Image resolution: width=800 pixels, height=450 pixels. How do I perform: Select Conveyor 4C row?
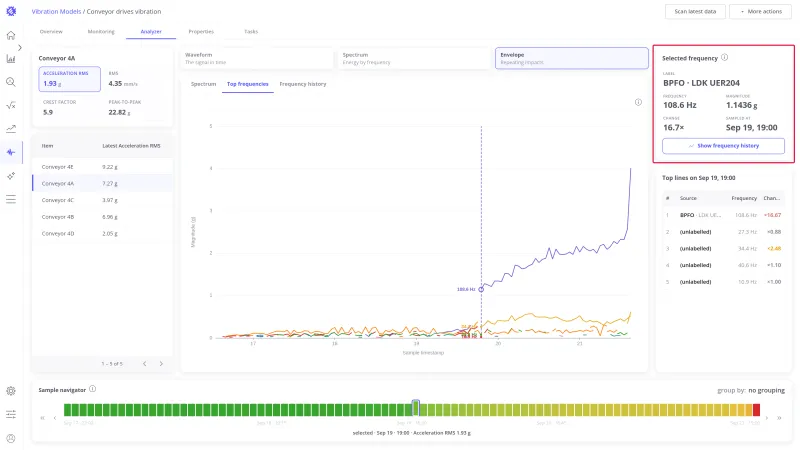[102, 200]
